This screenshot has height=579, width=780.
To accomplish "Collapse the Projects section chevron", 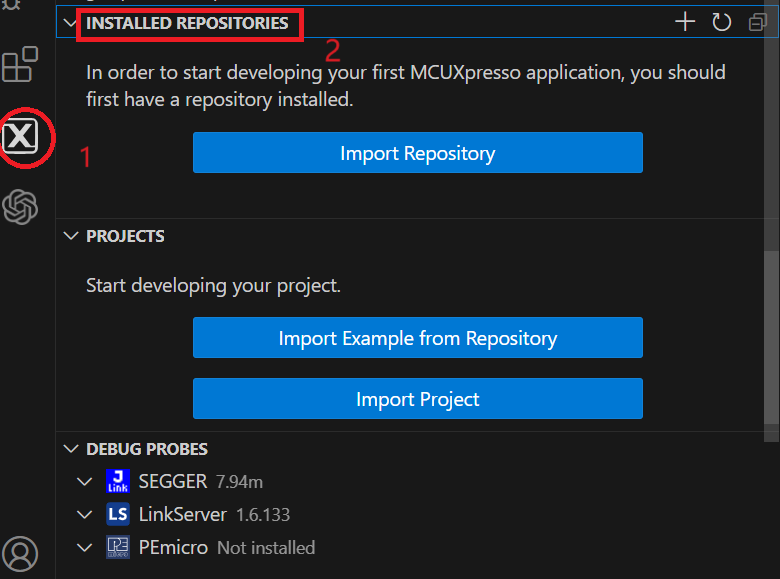I will 70,236.
